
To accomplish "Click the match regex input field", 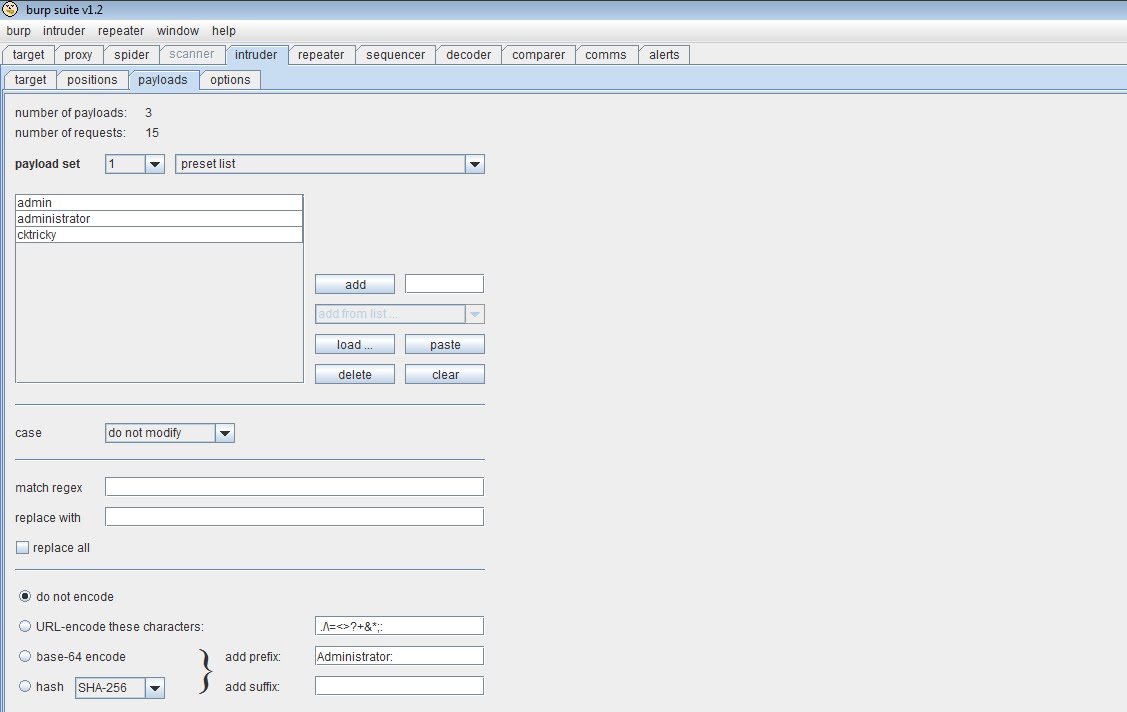I will pos(294,487).
